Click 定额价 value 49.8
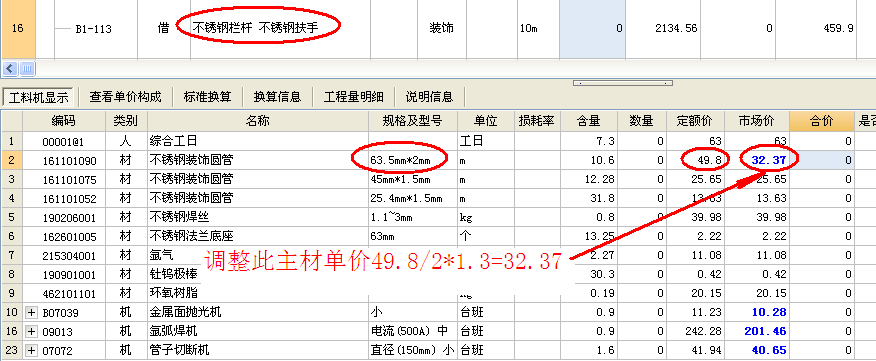Viewport: 876px width, 361px height. point(711,161)
